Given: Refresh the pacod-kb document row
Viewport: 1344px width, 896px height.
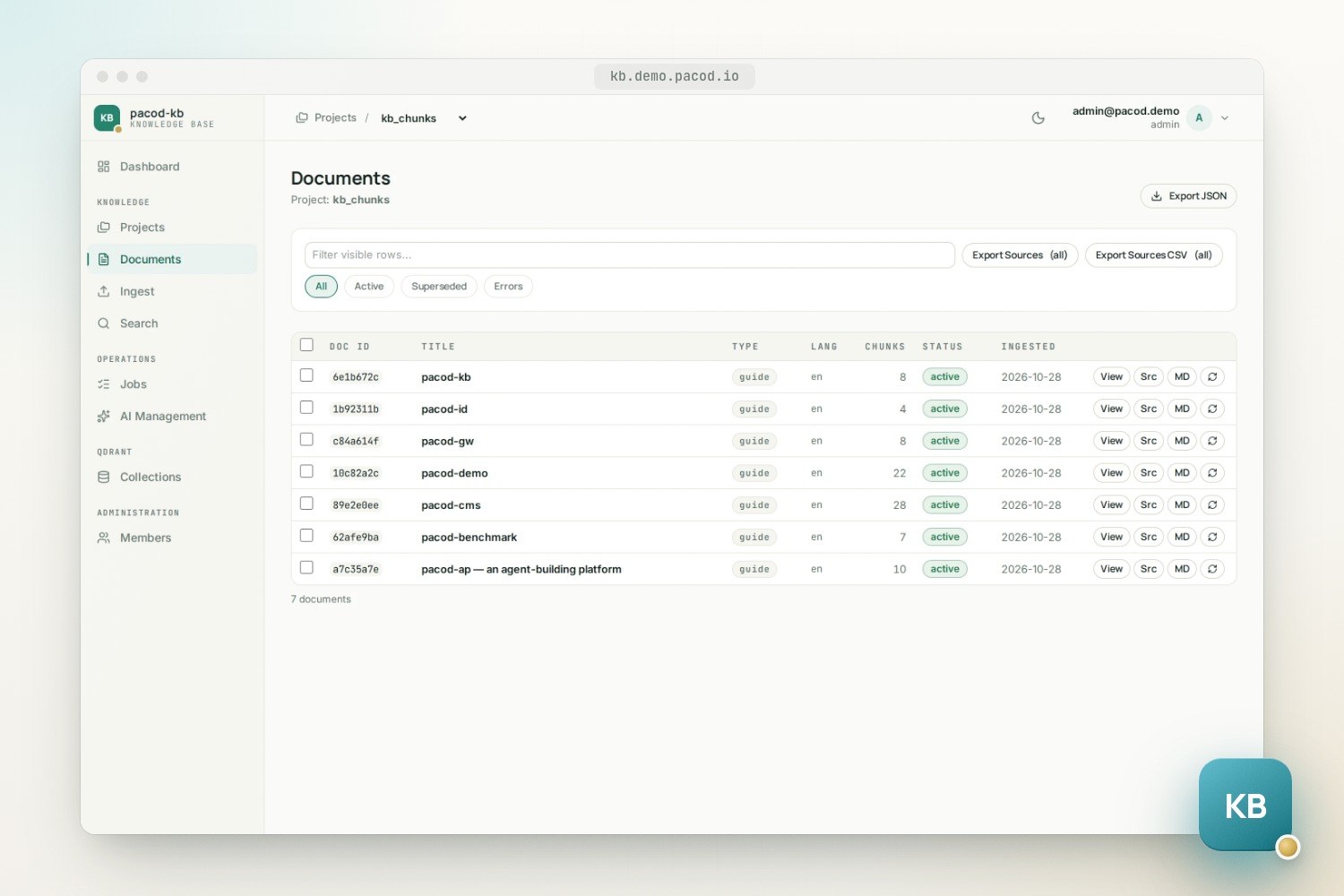Looking at the screenshot, I should point(1212,377).
